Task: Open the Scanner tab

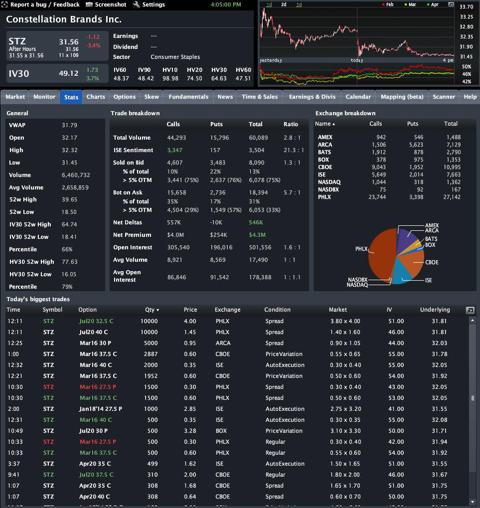Action: coord(444,97)
